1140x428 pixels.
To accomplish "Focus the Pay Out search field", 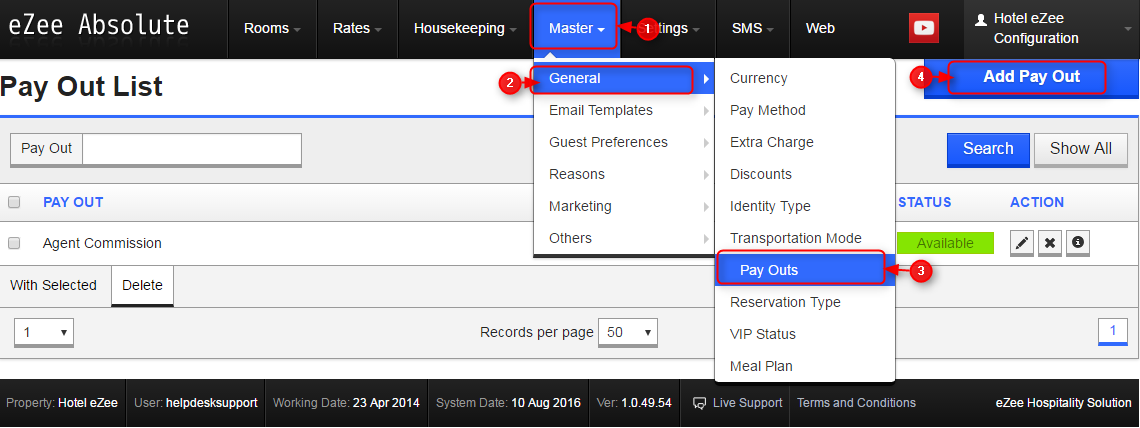I will coord(192,149).
